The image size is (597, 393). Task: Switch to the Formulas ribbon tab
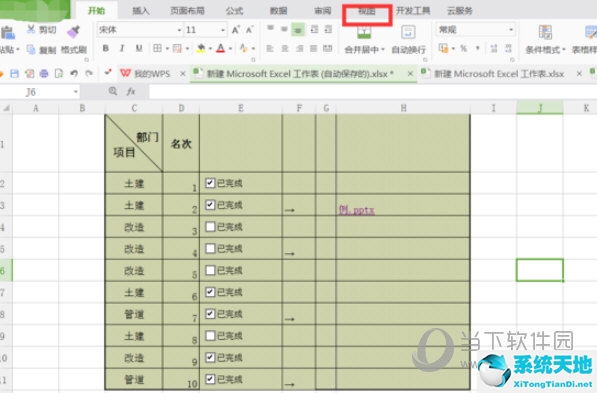(234, 11)
